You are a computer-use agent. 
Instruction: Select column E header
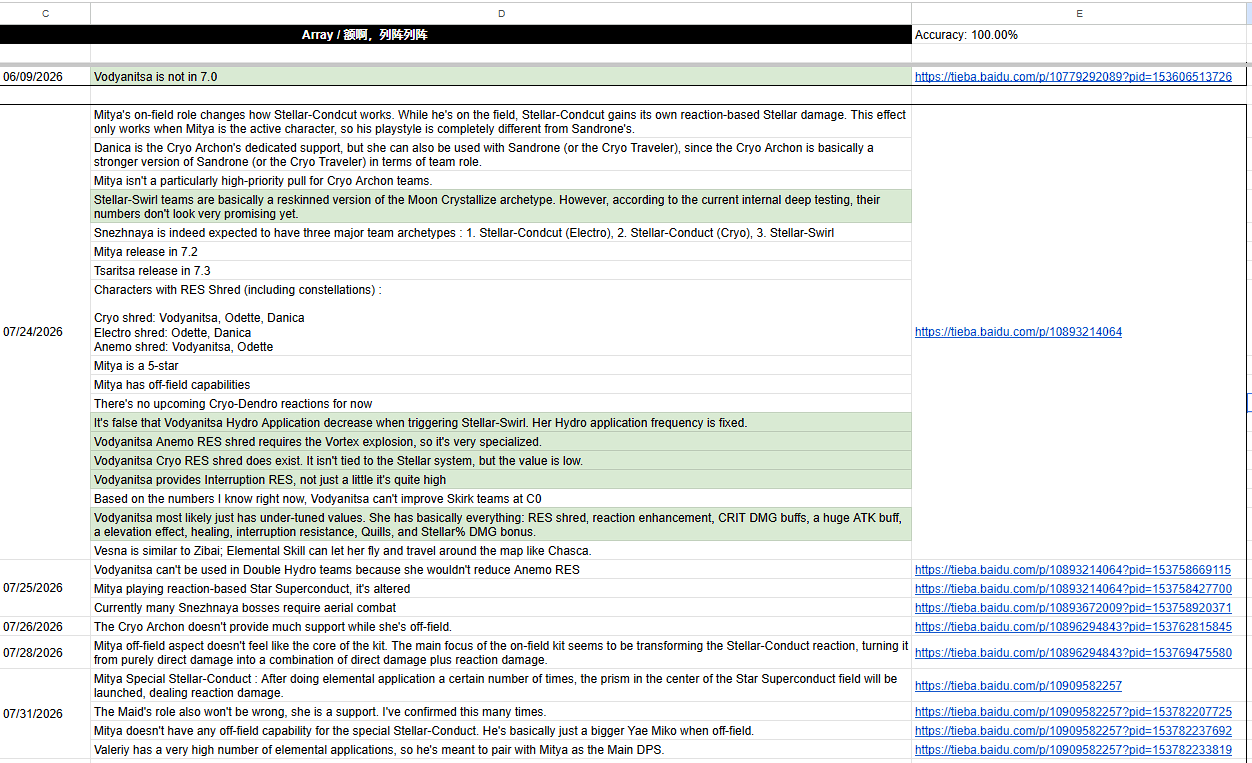(1080, 13)
